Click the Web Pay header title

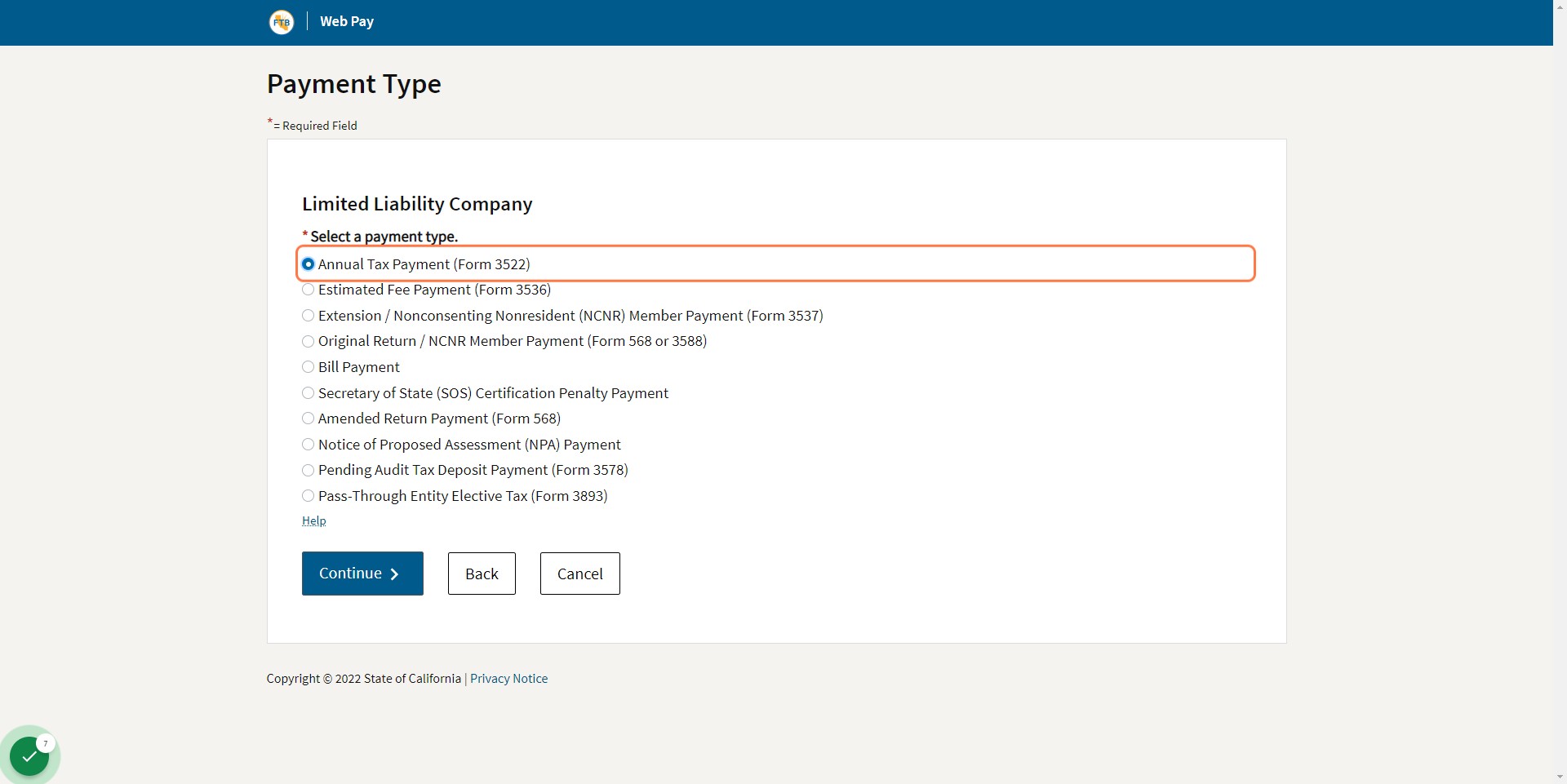[x=347, y=22]
